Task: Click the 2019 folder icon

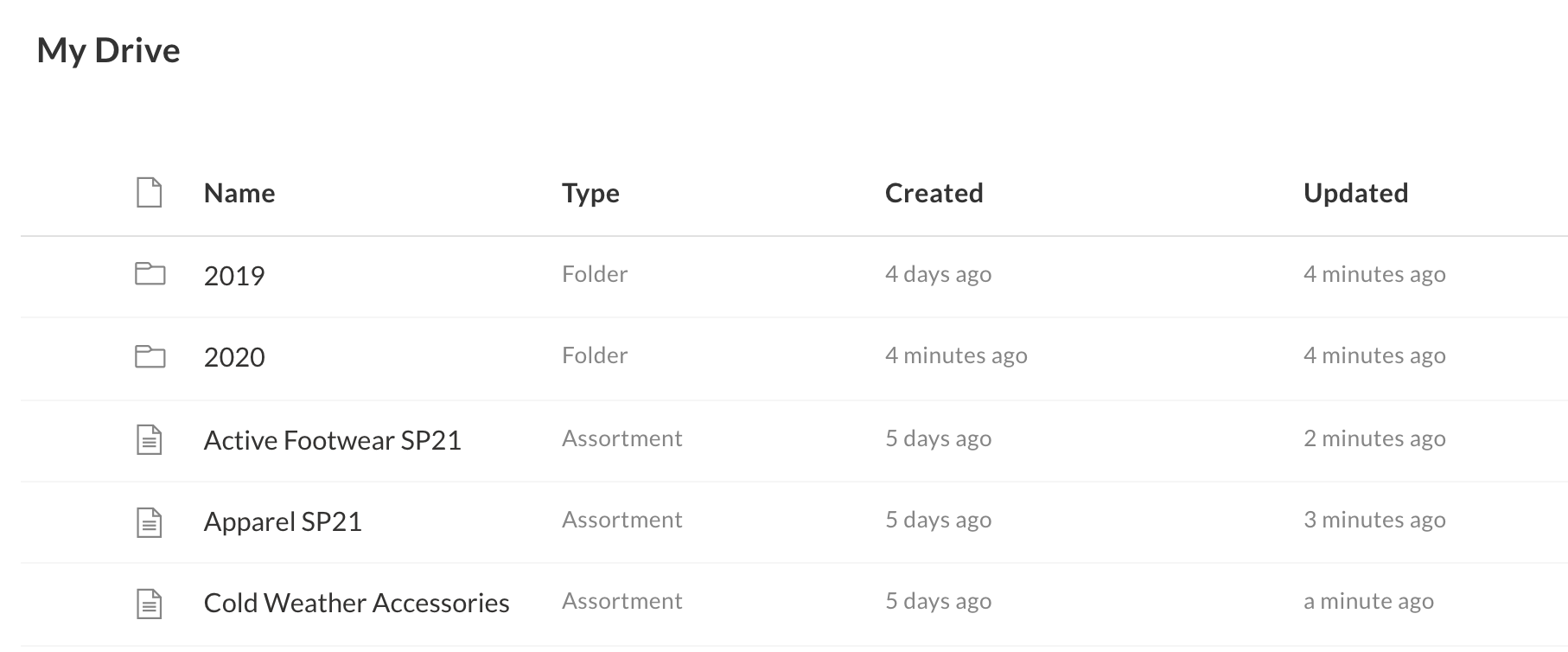Action: [150, 274]
